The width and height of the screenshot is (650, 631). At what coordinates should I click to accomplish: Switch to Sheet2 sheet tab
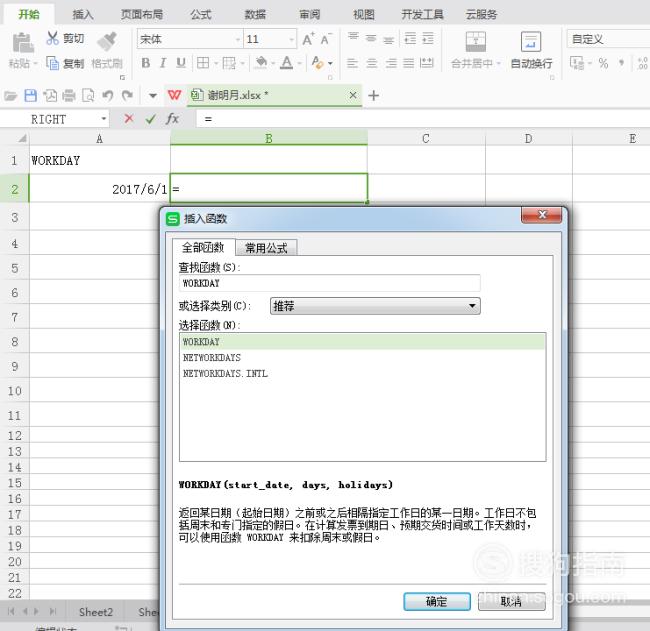pyautogui.click(x=96, y=612)
